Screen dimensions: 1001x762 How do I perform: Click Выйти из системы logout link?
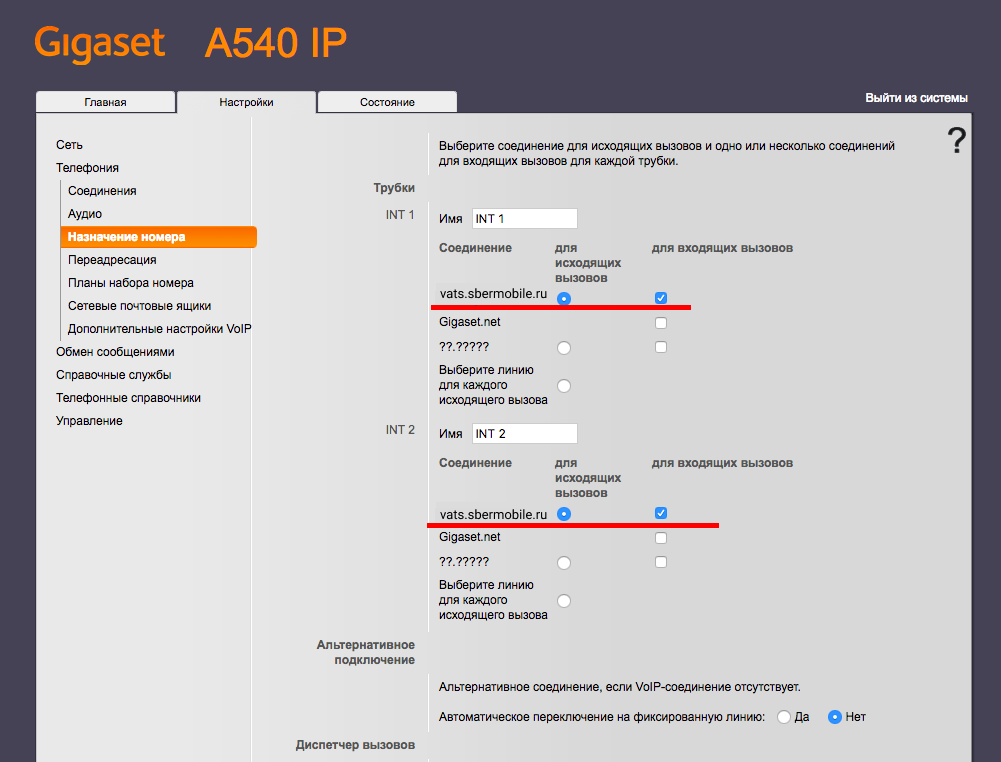coord(916,98)
